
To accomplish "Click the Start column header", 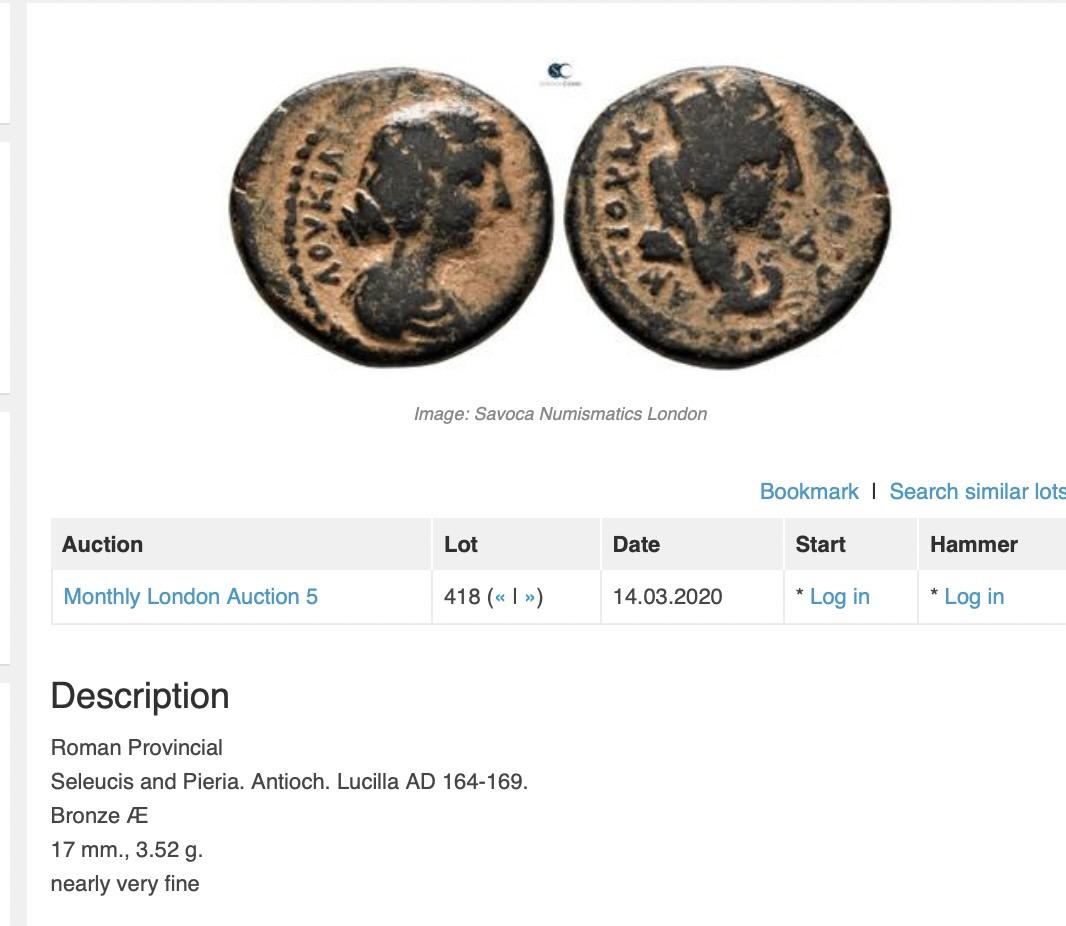I will 820,544.
